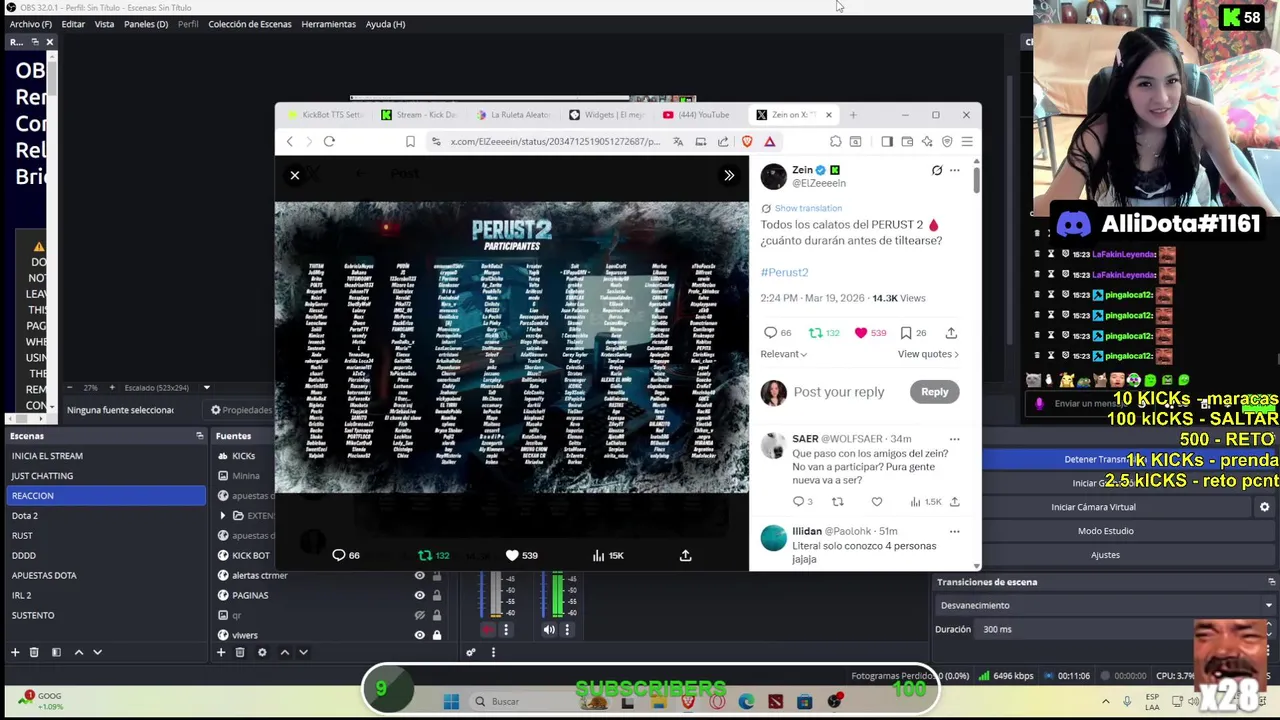
Task: Pop out the Escenas dock panel
Action: point(199,436)
